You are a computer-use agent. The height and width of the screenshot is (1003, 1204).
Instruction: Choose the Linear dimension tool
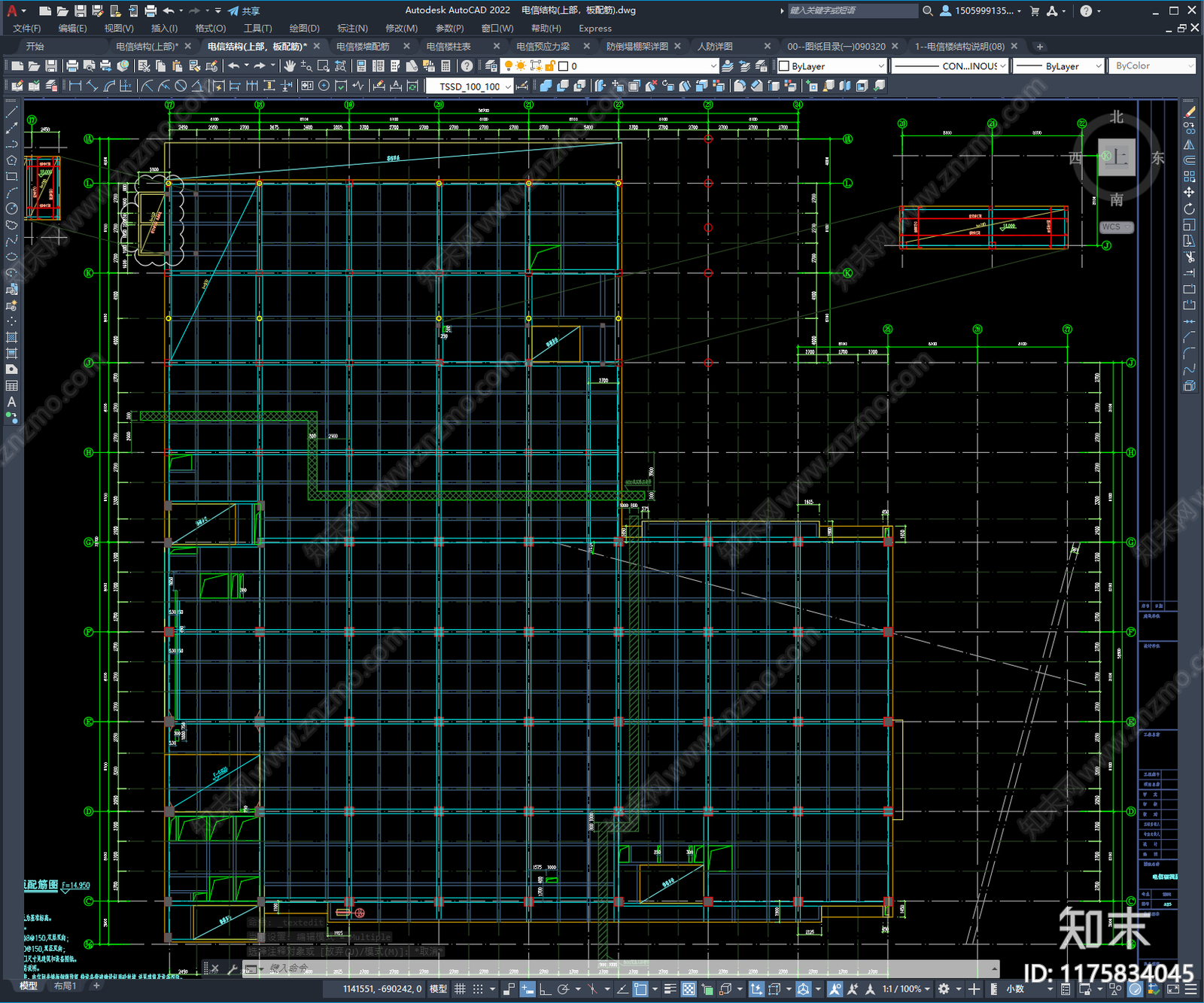tap(75, 86)
